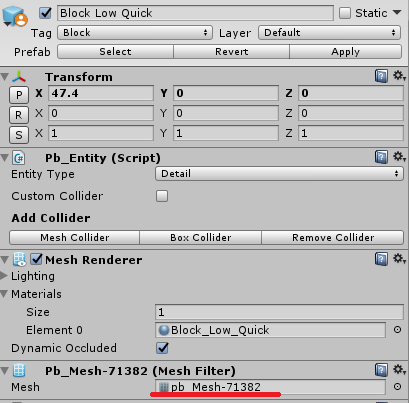Click the Box Collider button
409x403 pixels.
tap(201, 238)
